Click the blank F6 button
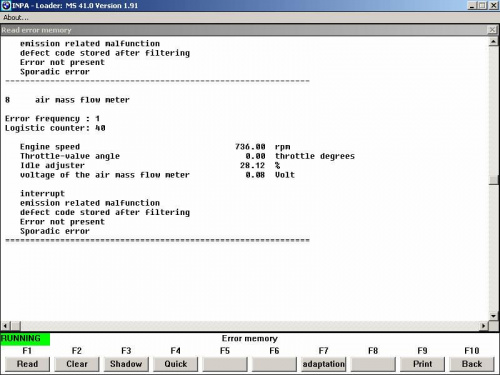The image size is (500, 375). (274, 364)
